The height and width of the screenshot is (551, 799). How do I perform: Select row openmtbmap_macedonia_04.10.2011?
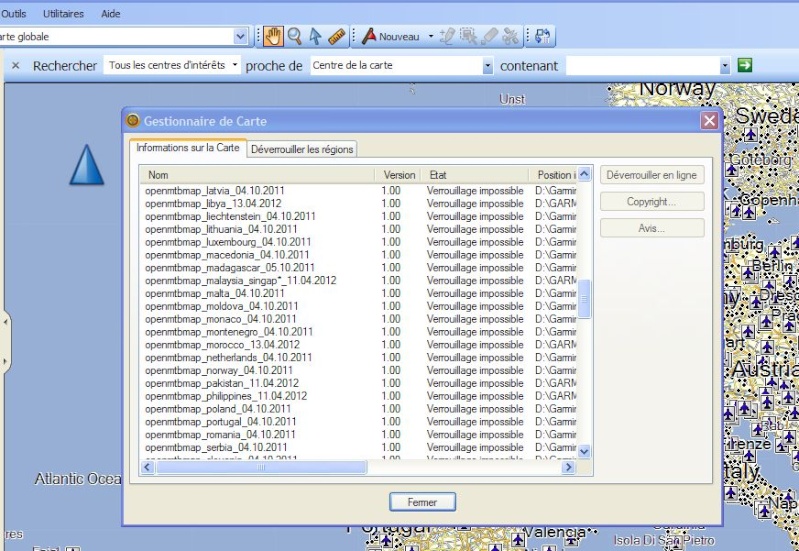[x=359, y=255]
